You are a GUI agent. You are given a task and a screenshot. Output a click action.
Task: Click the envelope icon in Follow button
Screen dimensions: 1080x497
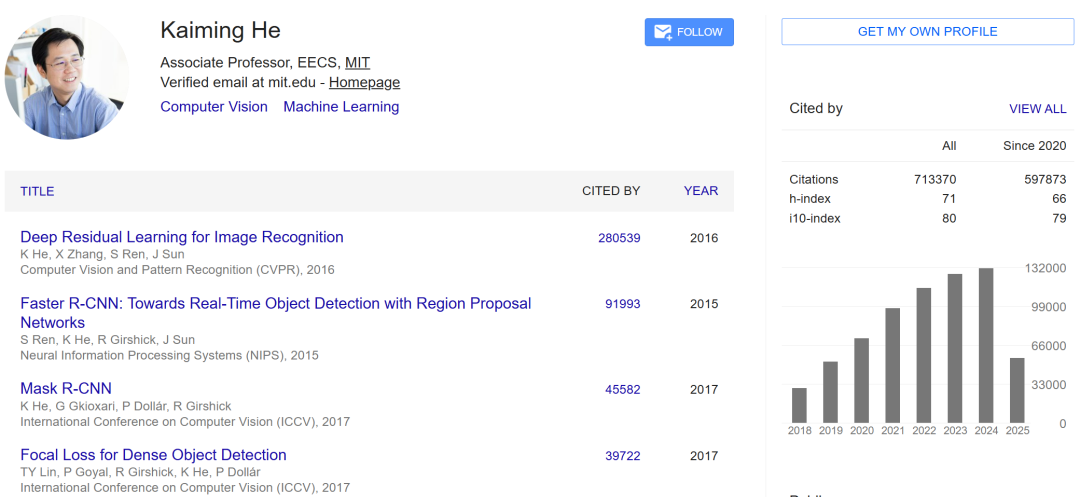click(663, 32)
